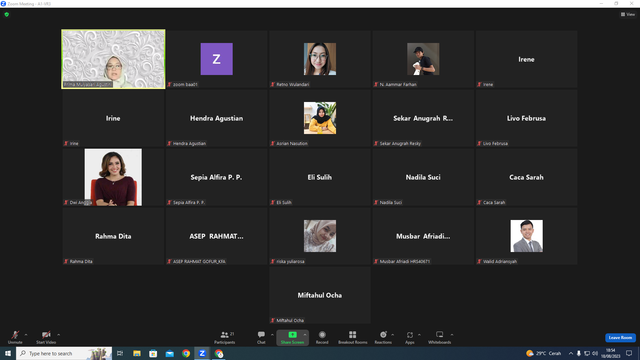Select the Rahma Dita tile

click(x=113, y=236)
